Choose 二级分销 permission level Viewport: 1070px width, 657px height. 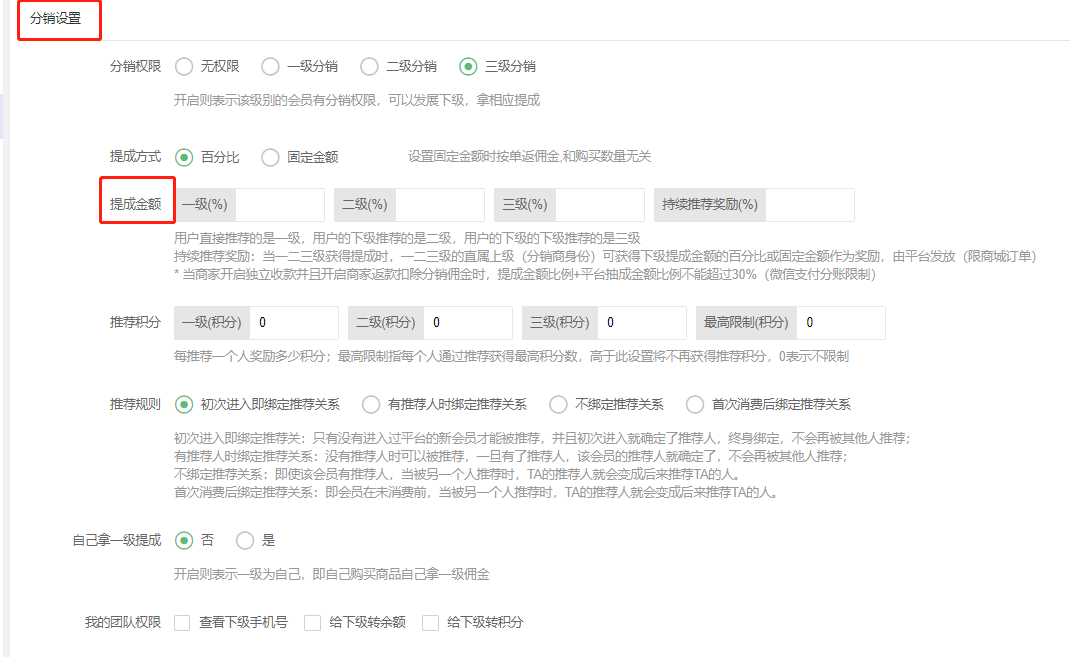coord(369,67)
